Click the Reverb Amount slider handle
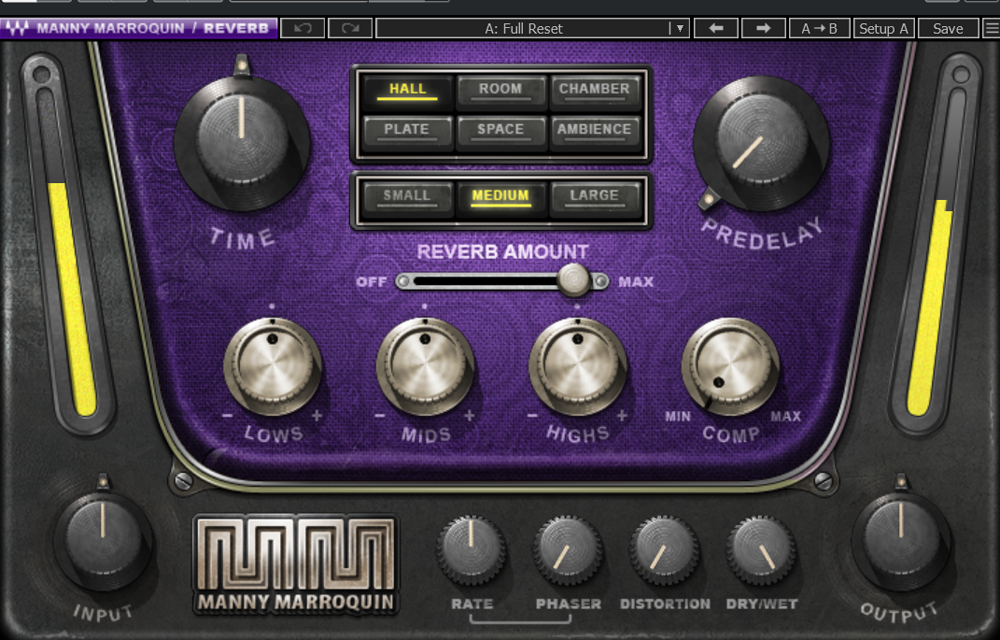This screenshot has height=640, width=1000. click(574, 280)
